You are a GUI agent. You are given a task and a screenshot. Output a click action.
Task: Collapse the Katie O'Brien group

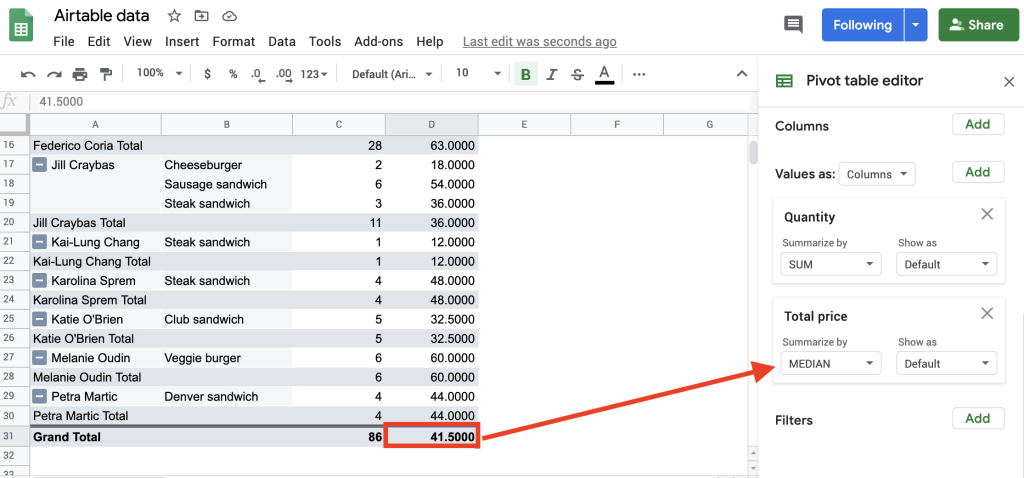(x=40, y=319)
